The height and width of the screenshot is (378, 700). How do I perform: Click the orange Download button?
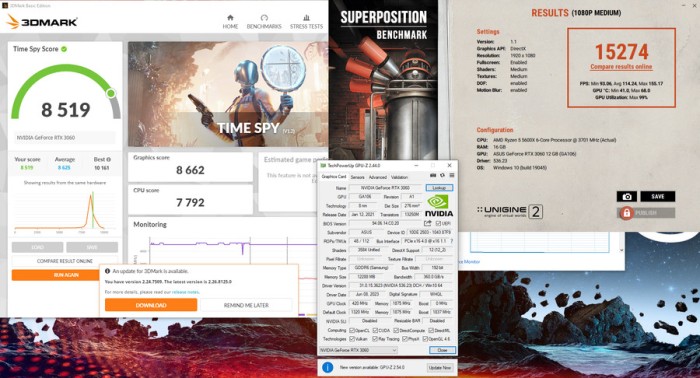point(151,305)
